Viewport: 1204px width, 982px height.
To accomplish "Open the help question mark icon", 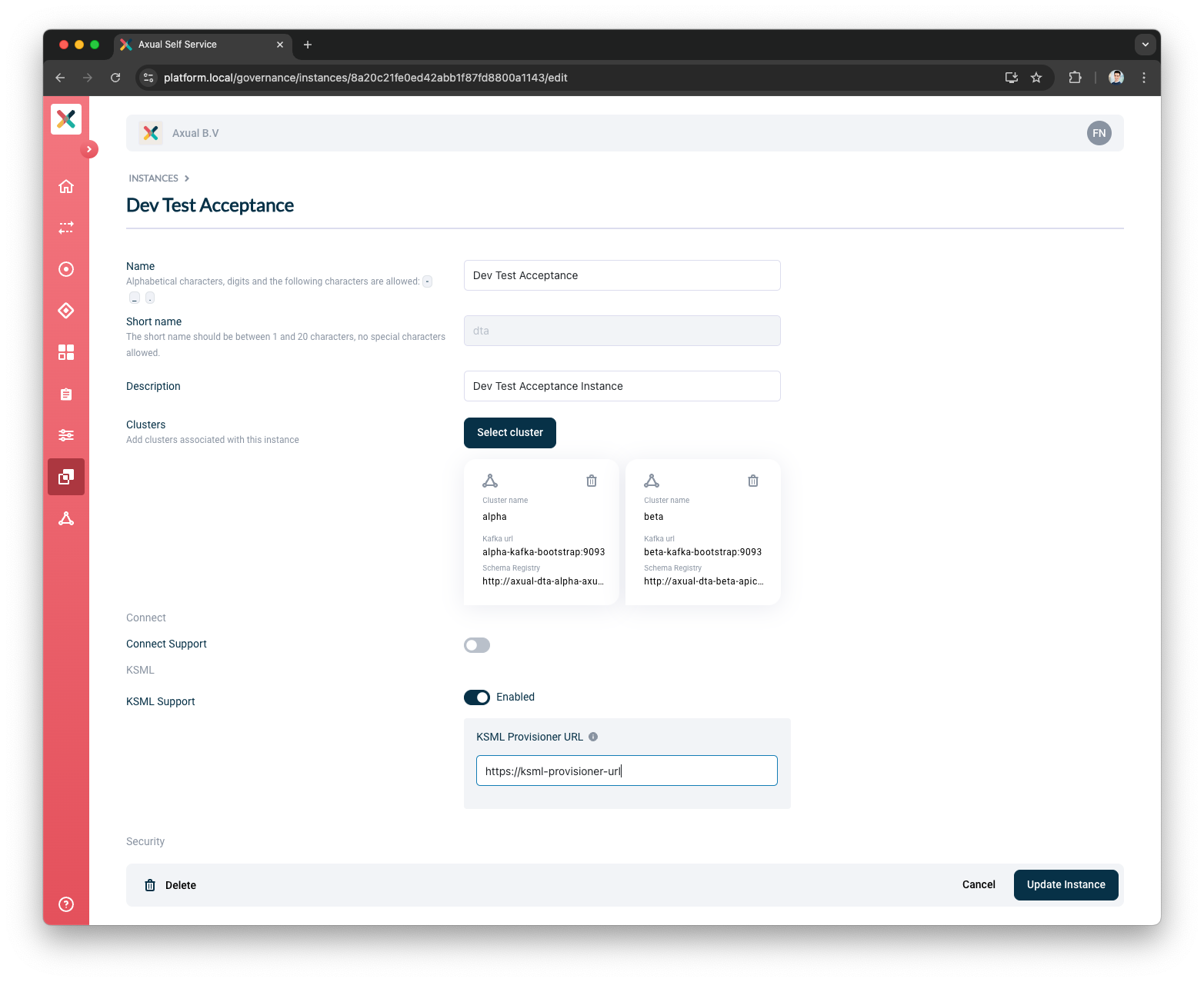I will tap(66, 904).
